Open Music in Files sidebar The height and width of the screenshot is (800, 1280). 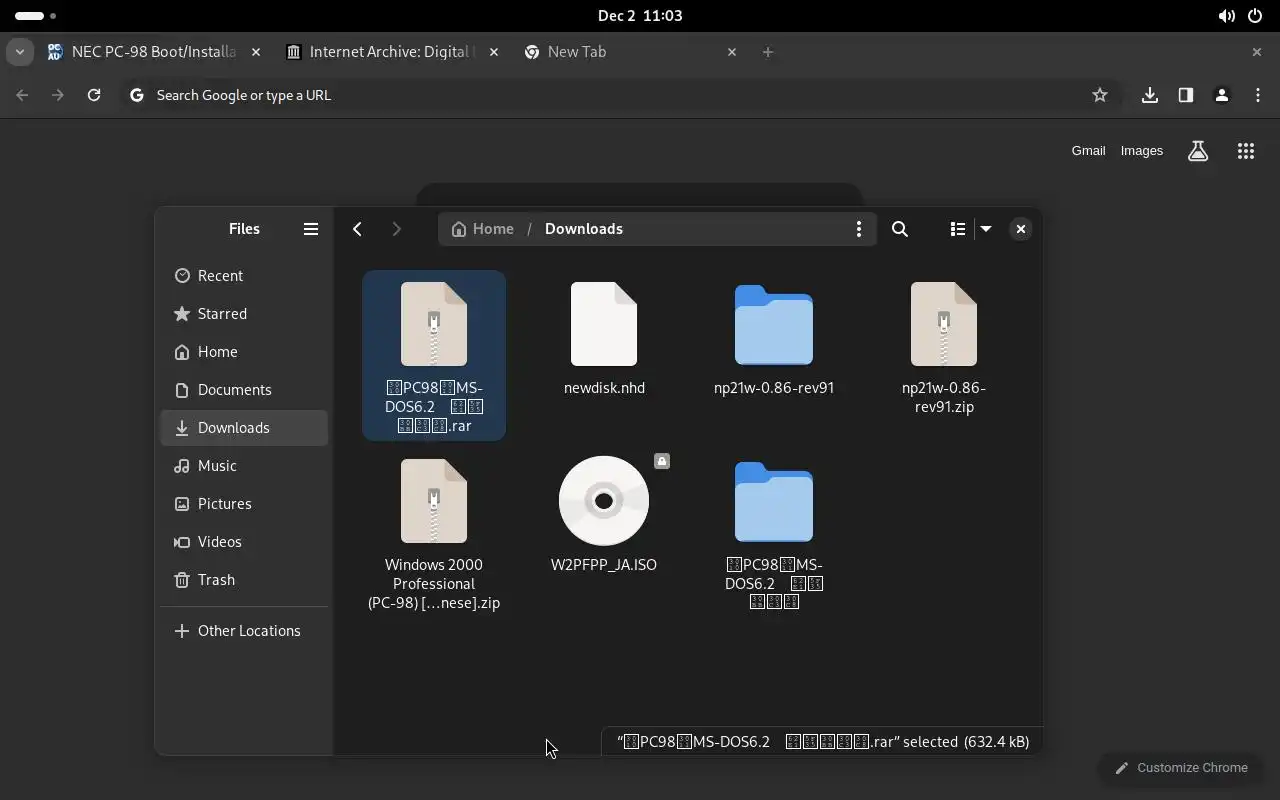(244, 466)
